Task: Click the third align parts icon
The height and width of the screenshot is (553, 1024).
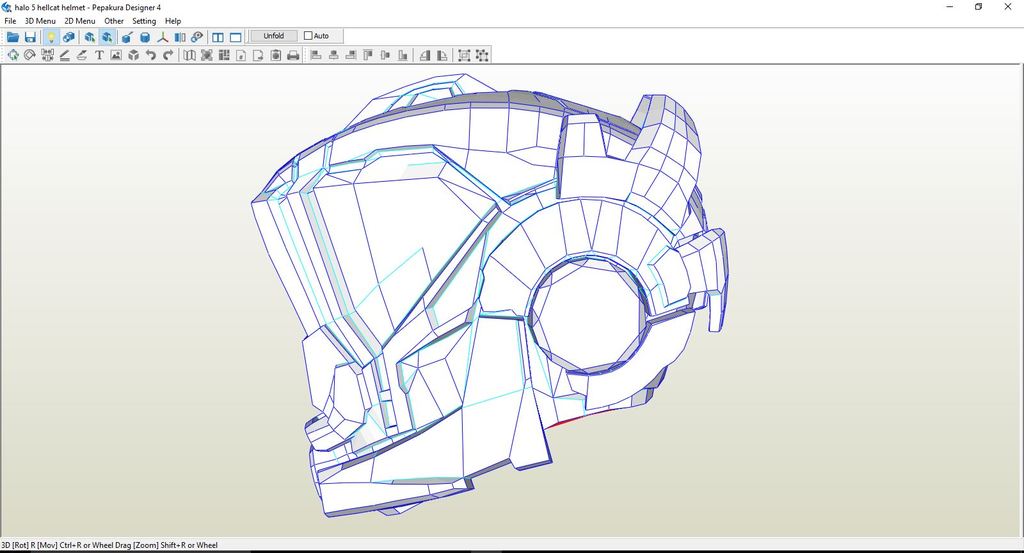Action: click(351, 55)
